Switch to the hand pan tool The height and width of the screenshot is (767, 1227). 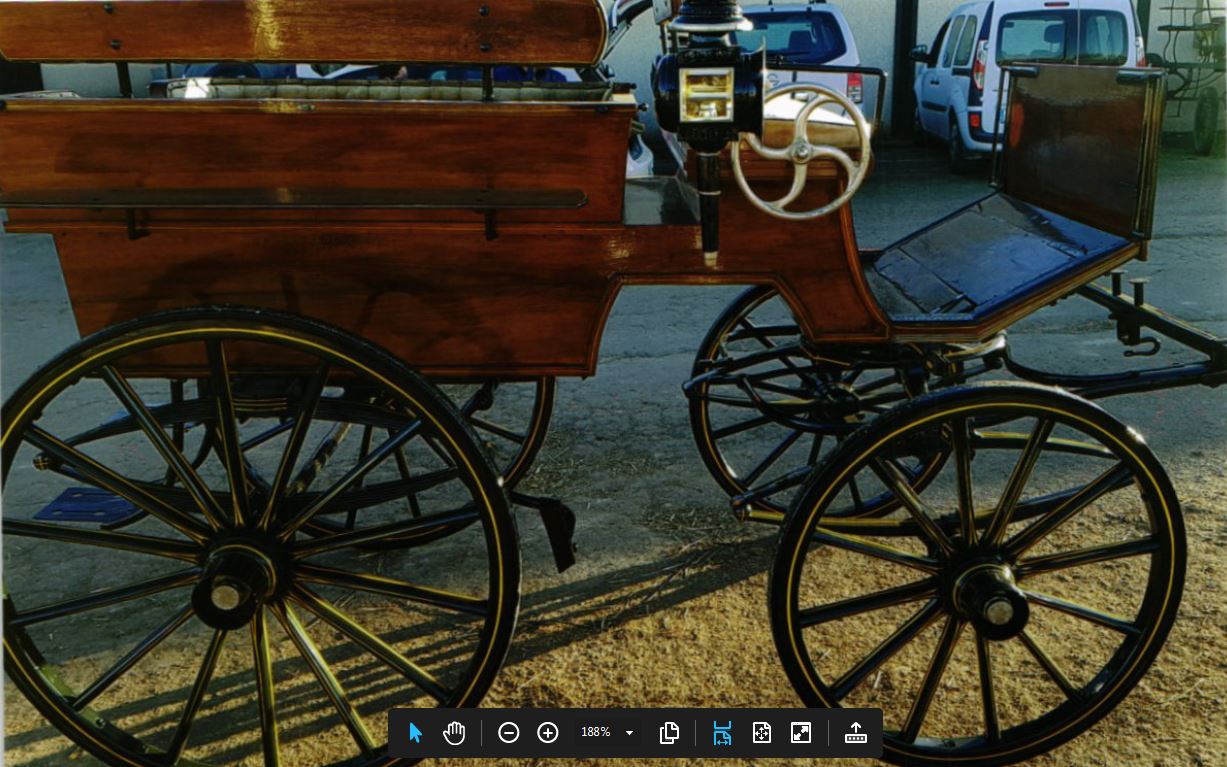pyautogui.click(x=455, y=733)
